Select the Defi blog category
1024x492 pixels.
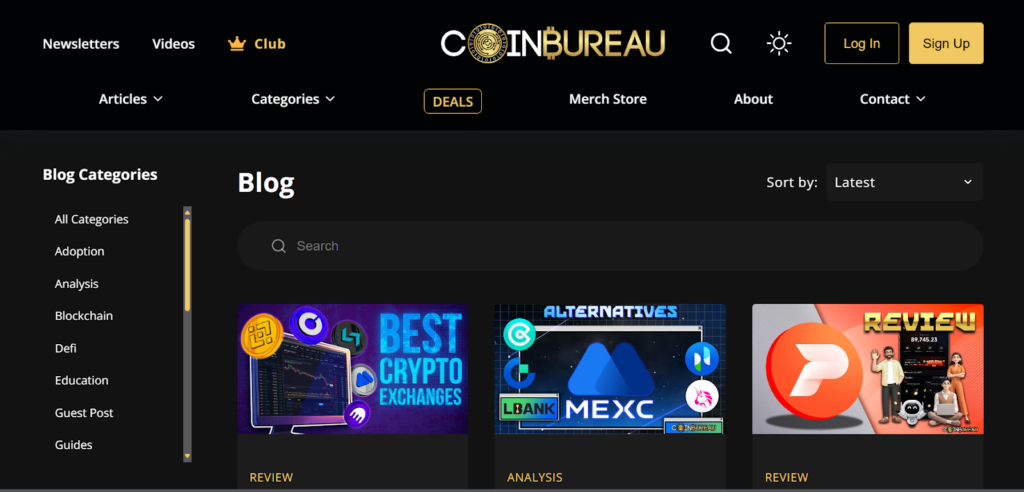(x=65, y=348)
